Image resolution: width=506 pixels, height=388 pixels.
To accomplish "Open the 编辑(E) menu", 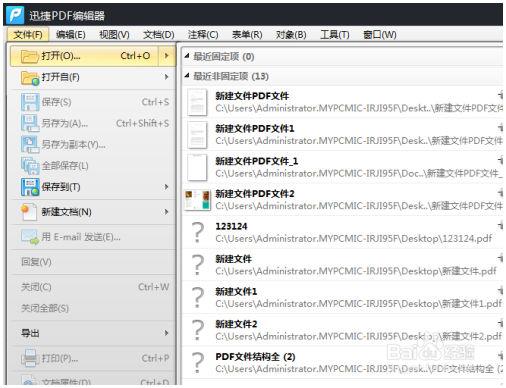I will coord(71,35).
